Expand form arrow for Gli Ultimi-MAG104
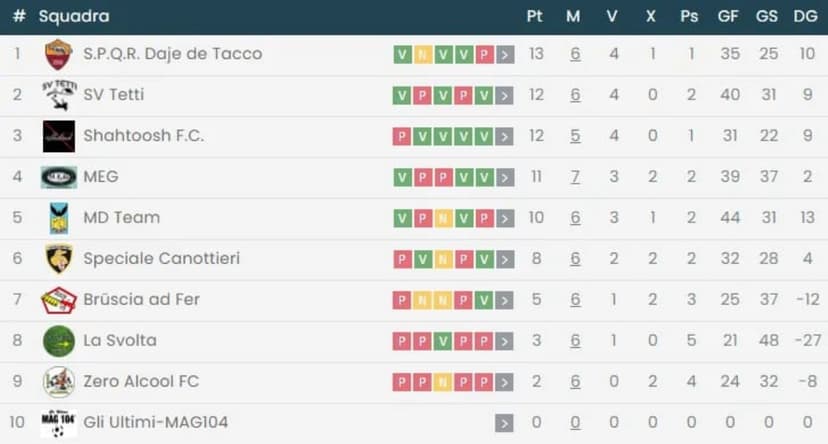 coord(505,423)
